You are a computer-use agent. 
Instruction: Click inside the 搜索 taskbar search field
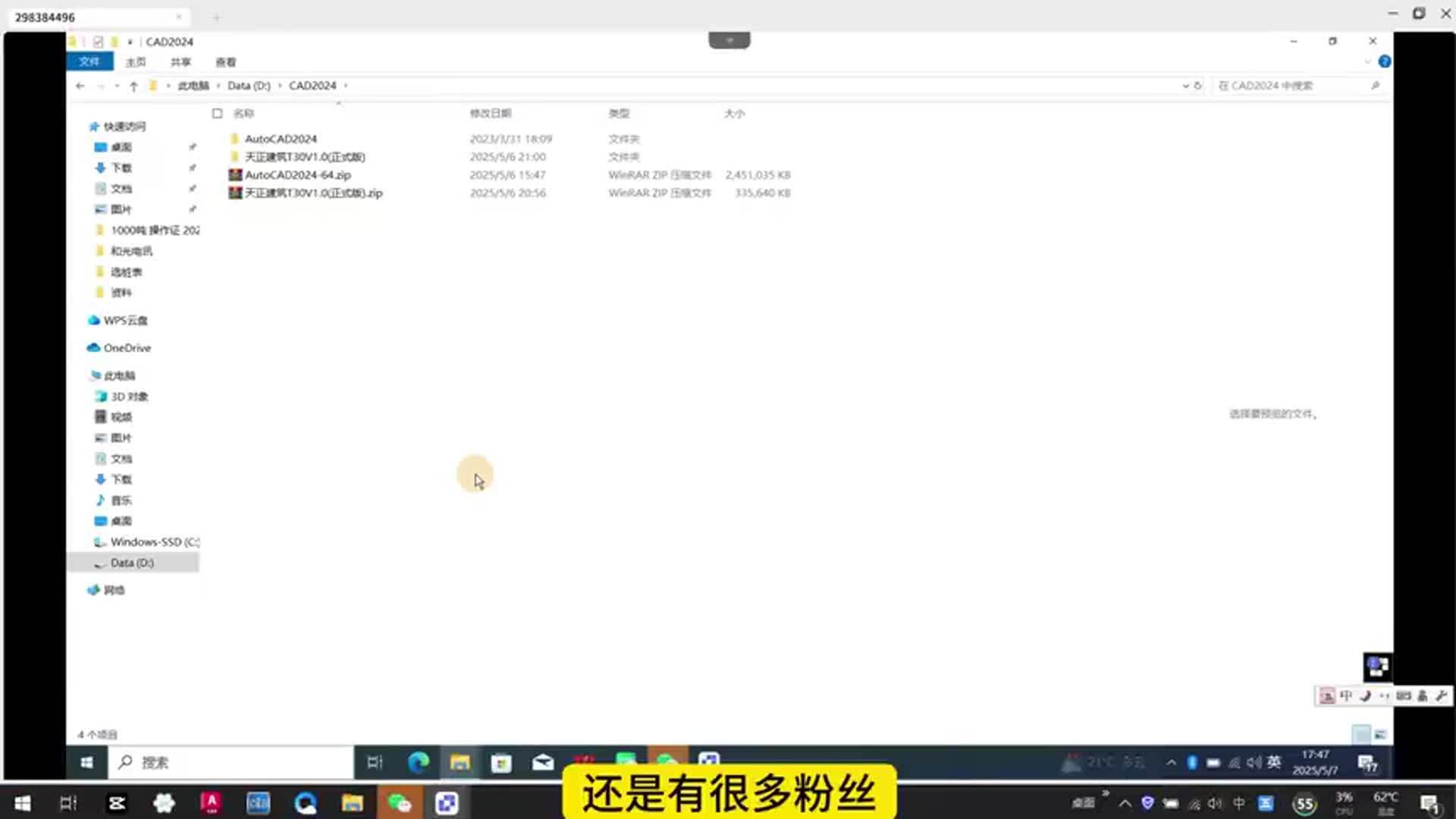[x=227, y=762]
